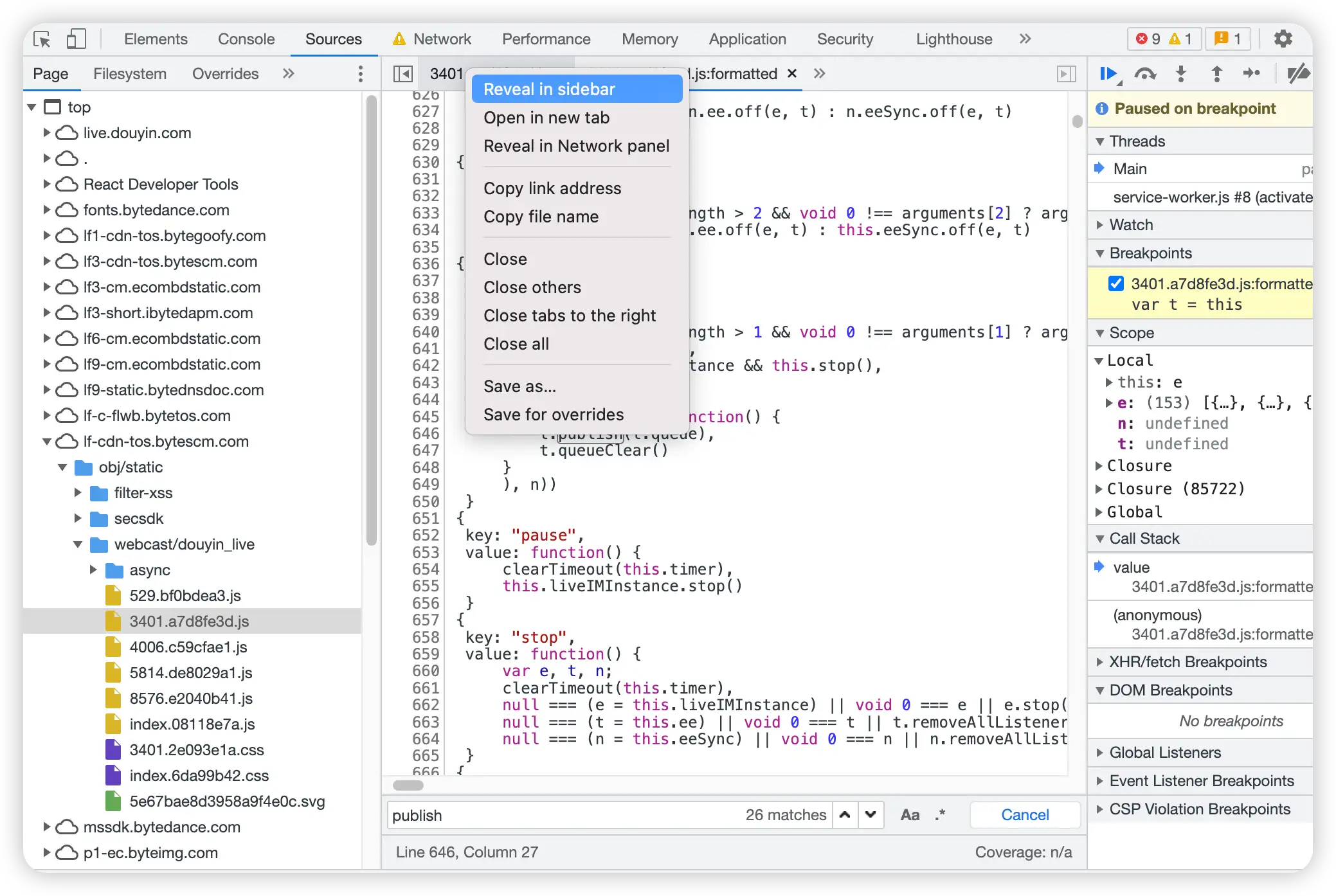Select the (anonymous) call stack frame
Screen dimensions: 1336x896
[1200, 625]
